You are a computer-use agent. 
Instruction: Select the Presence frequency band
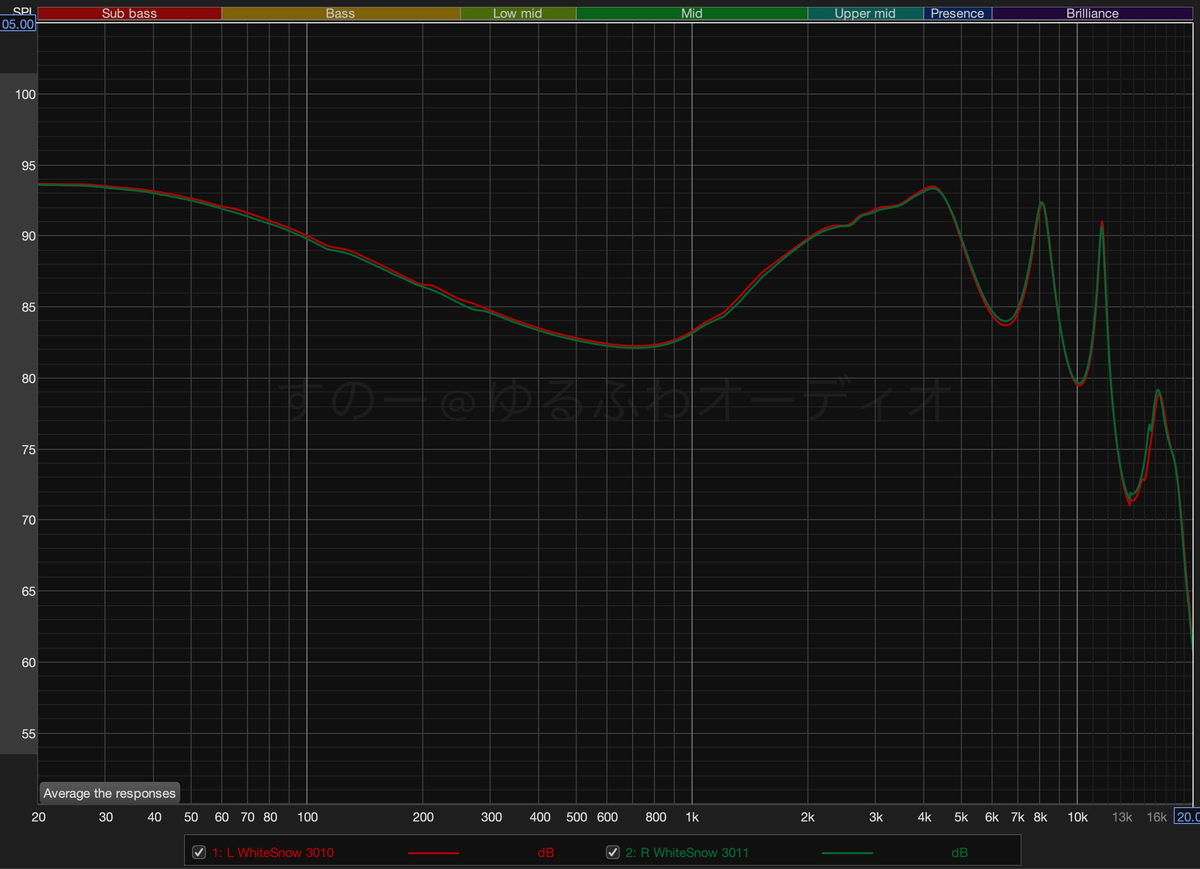958,14
